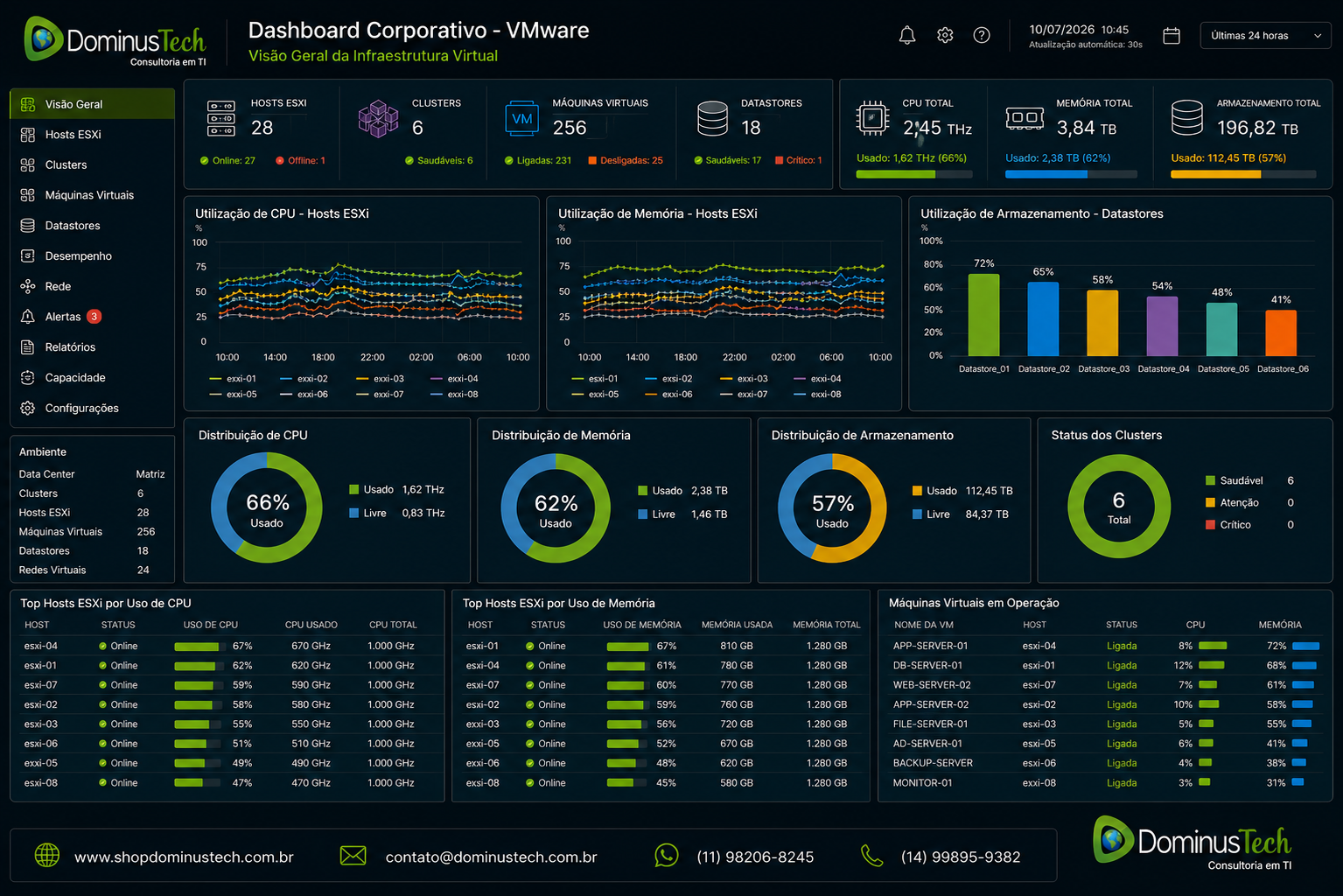Open settings gear icon in header
The width and height of the screenshot is (1343, 896).
click(x=945, y=36)
